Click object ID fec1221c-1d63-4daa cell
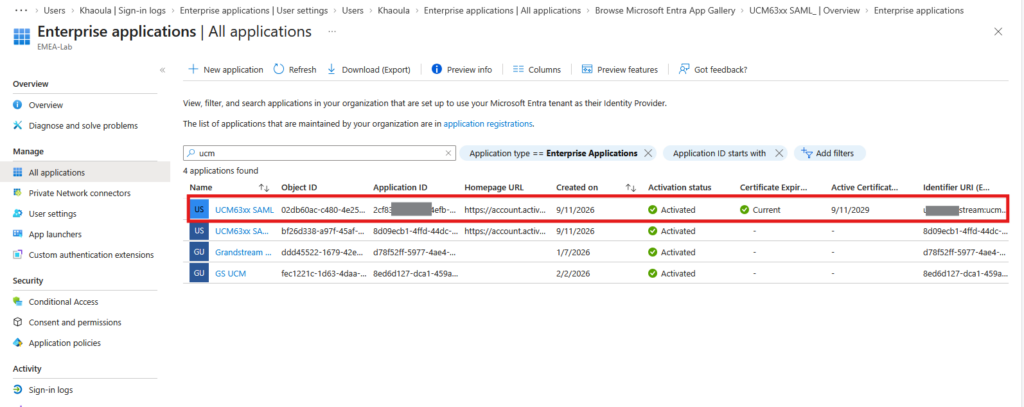This screenshot has height=407, width=1024. (x=323, y=273)
